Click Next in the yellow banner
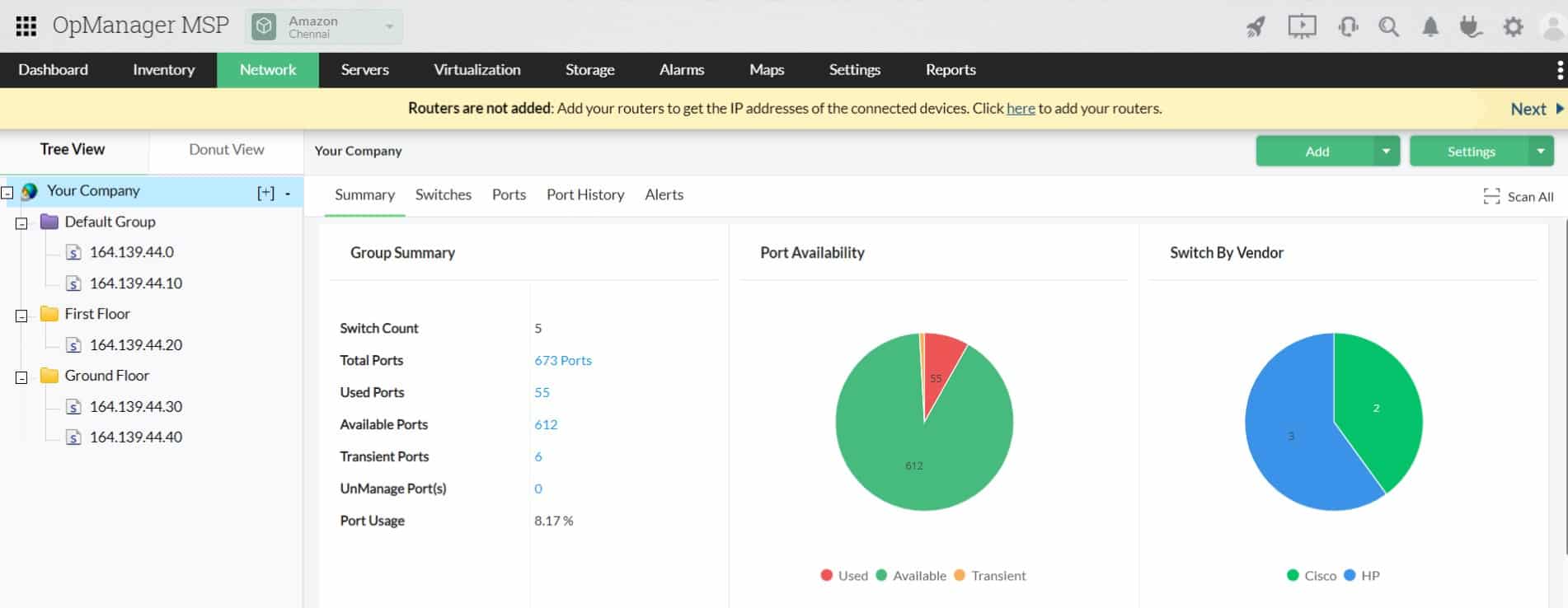The width and height of the screenshot is (1568, 608). [x=1537, y=109]
